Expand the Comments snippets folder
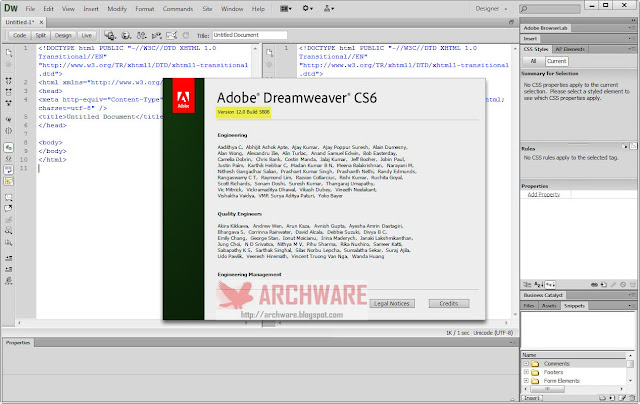The width and height of the screenshot is (640, 404). 526,364
